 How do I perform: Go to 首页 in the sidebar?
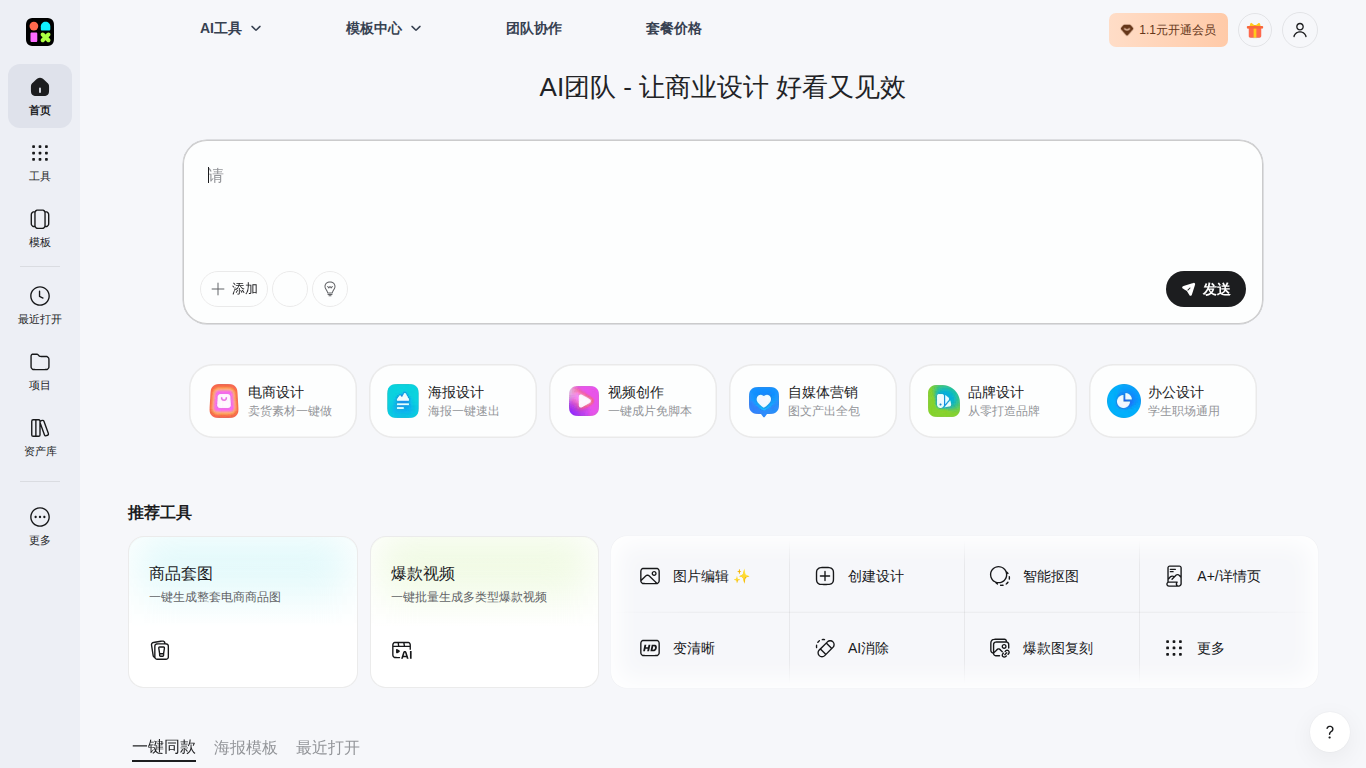pos(40,96)
